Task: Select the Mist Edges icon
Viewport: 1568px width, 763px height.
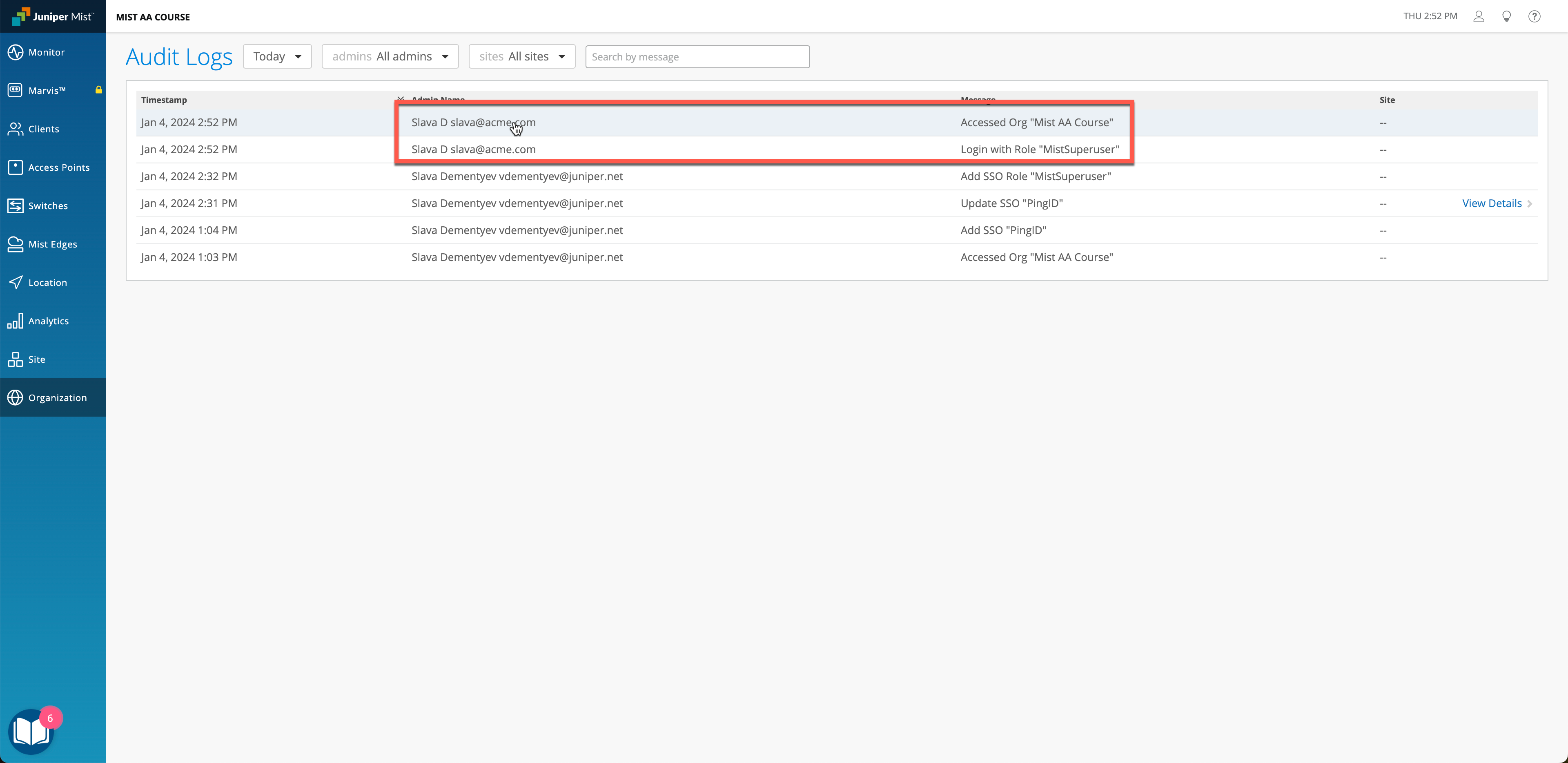Action: 15,244
